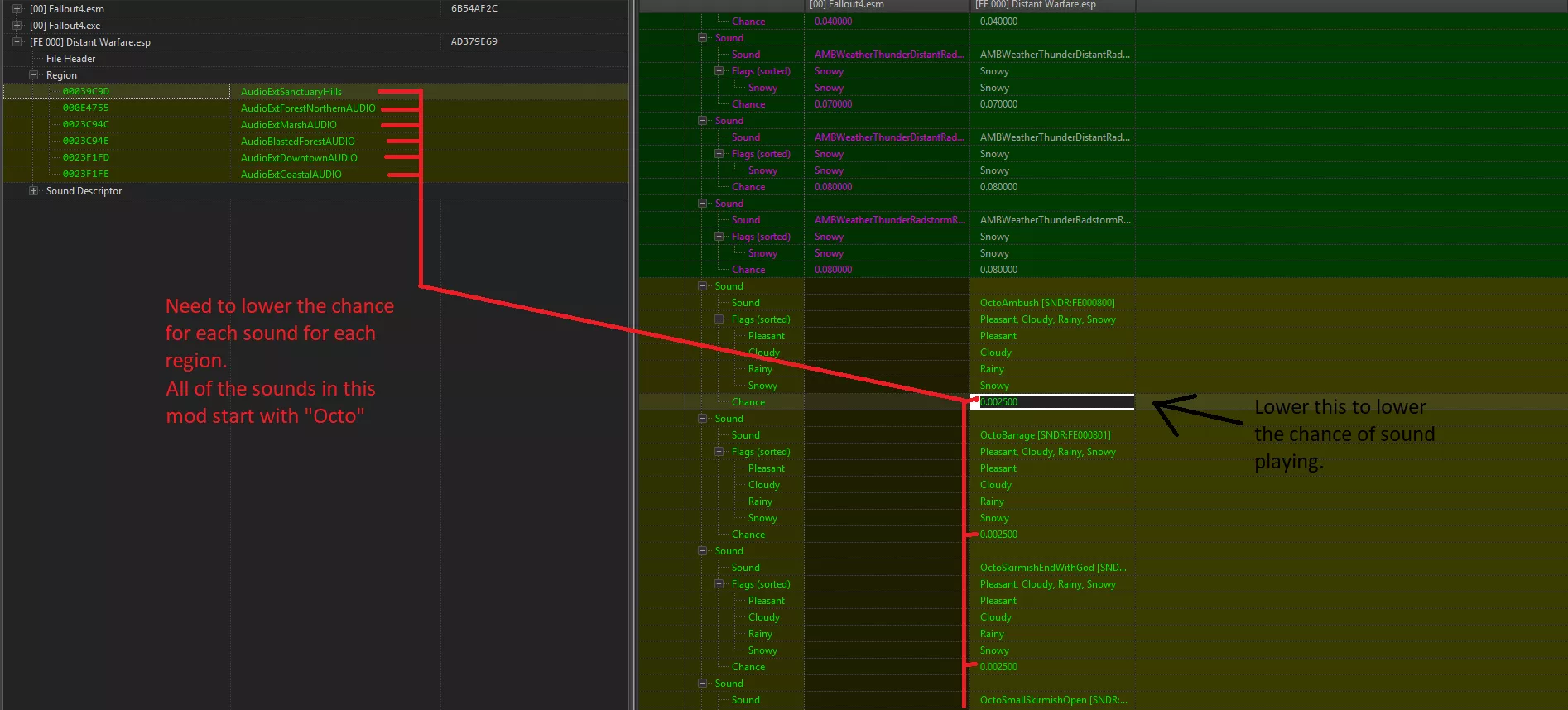Click the editable 0.002500 Chance field for OctoAmbush
Screen dimensions: 1568x710
click(1052, 402)
